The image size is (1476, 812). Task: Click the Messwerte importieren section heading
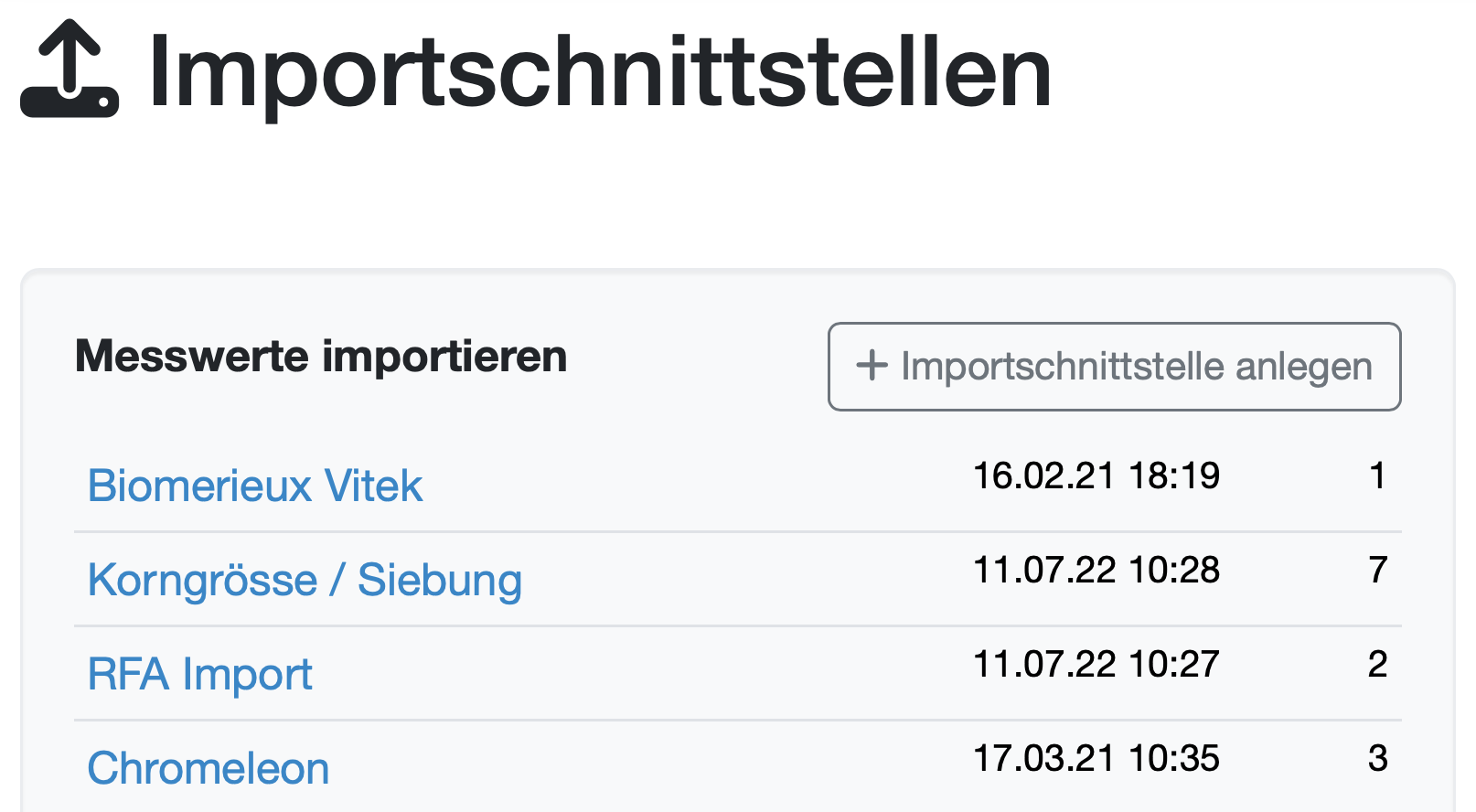coord(321,357)
